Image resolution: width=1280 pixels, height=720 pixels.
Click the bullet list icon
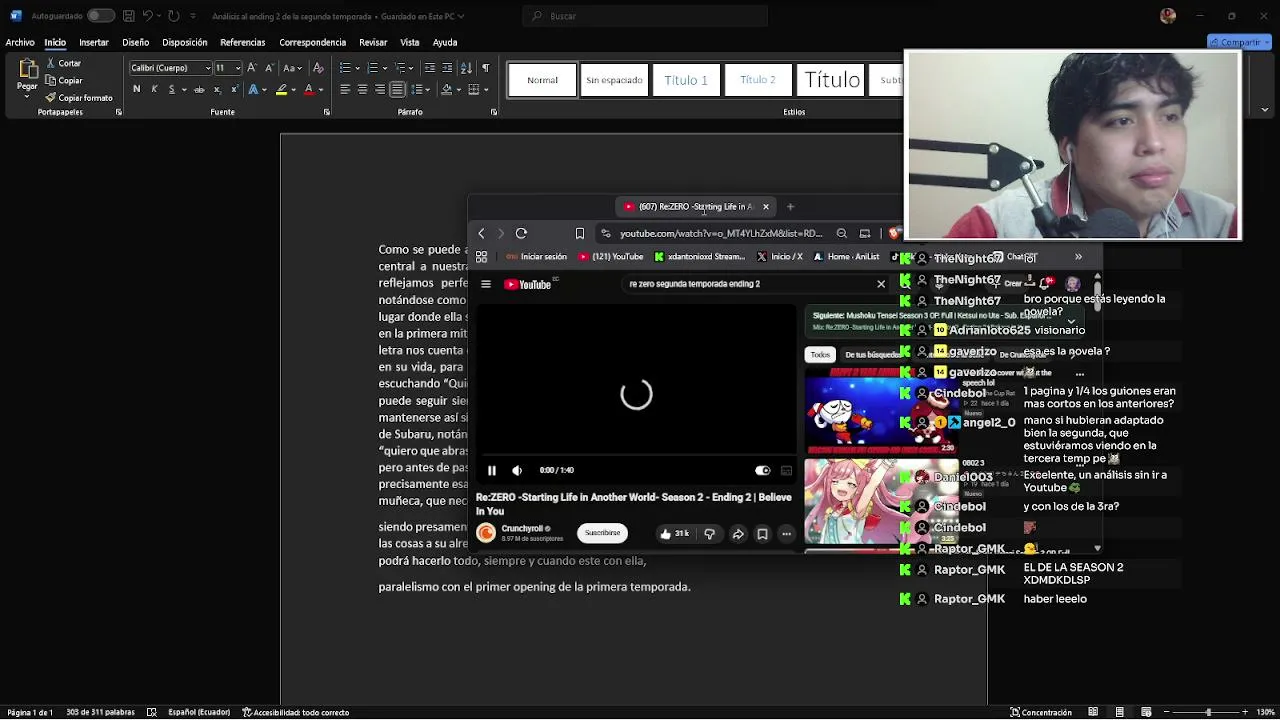tap(345, 68)
